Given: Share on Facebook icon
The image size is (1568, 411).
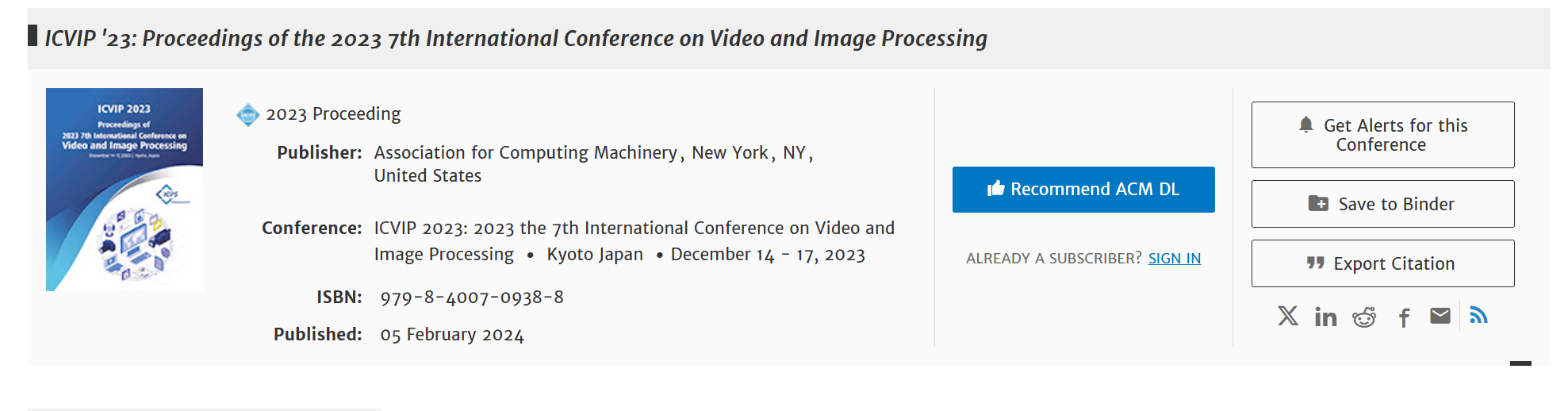Looking at the screenshot, I should pyautogui.click(x=1404, y=317).
